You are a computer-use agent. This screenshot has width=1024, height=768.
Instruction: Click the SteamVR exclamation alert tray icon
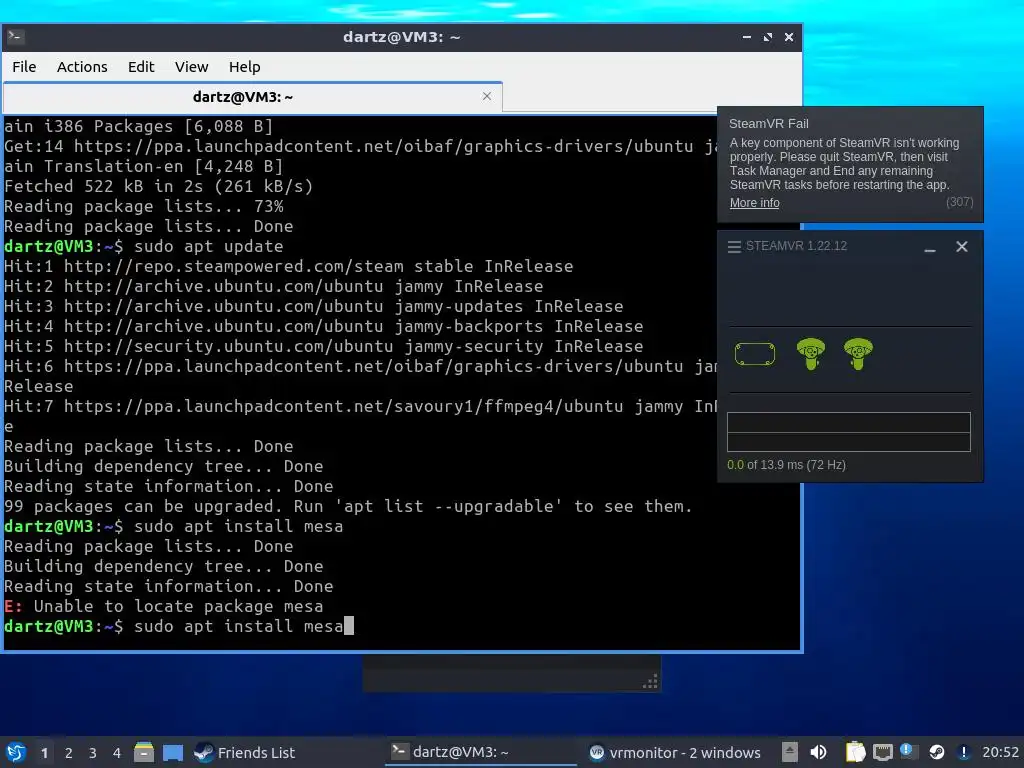(964, 752)
